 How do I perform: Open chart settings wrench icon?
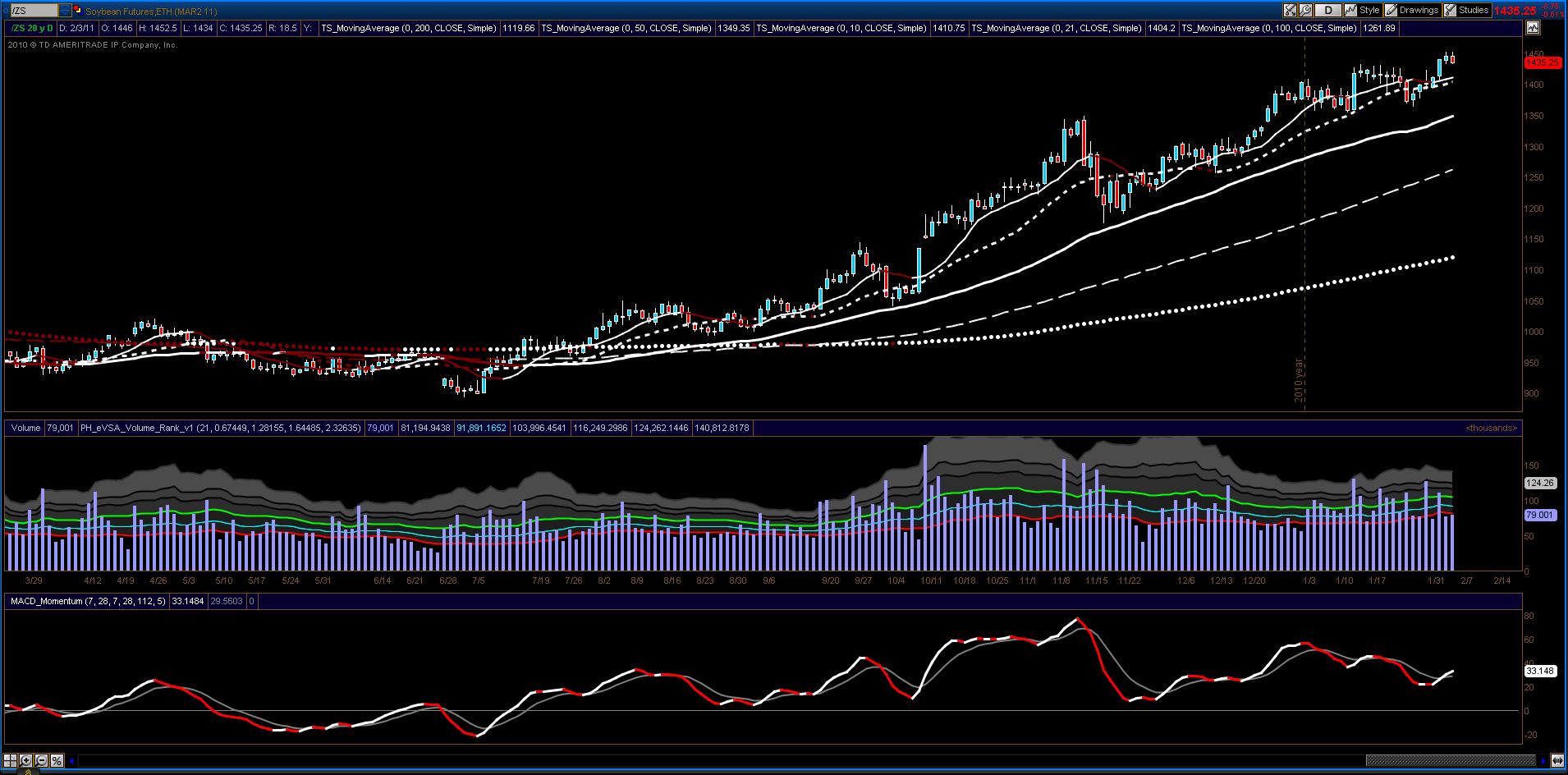click(x=1304, y=11)
